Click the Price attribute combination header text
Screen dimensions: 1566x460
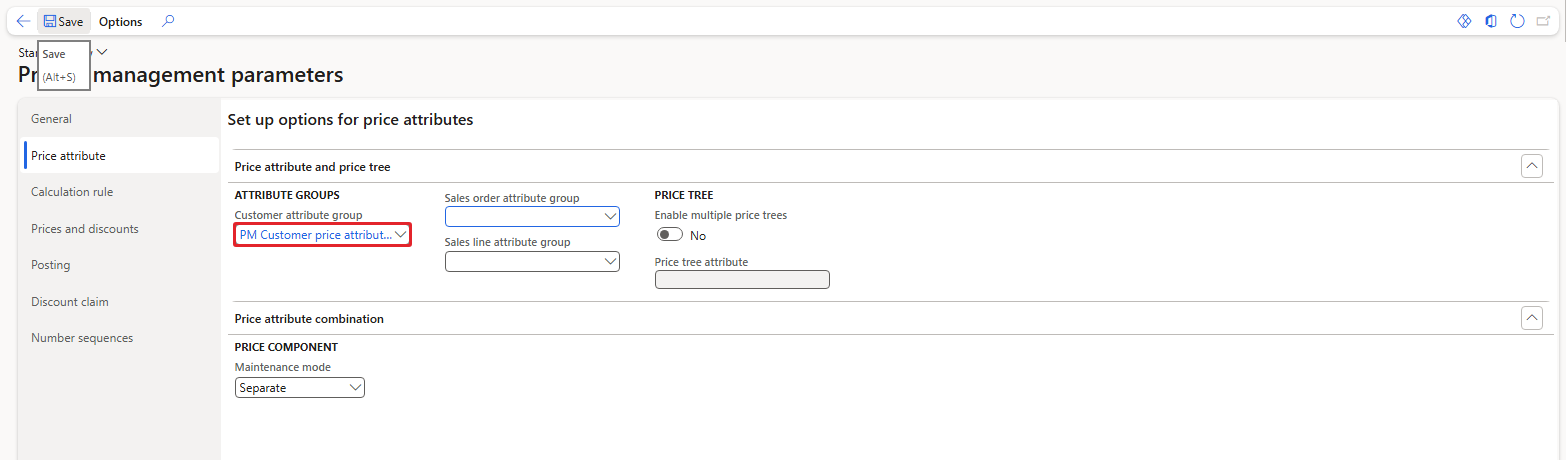pos(309,318)
